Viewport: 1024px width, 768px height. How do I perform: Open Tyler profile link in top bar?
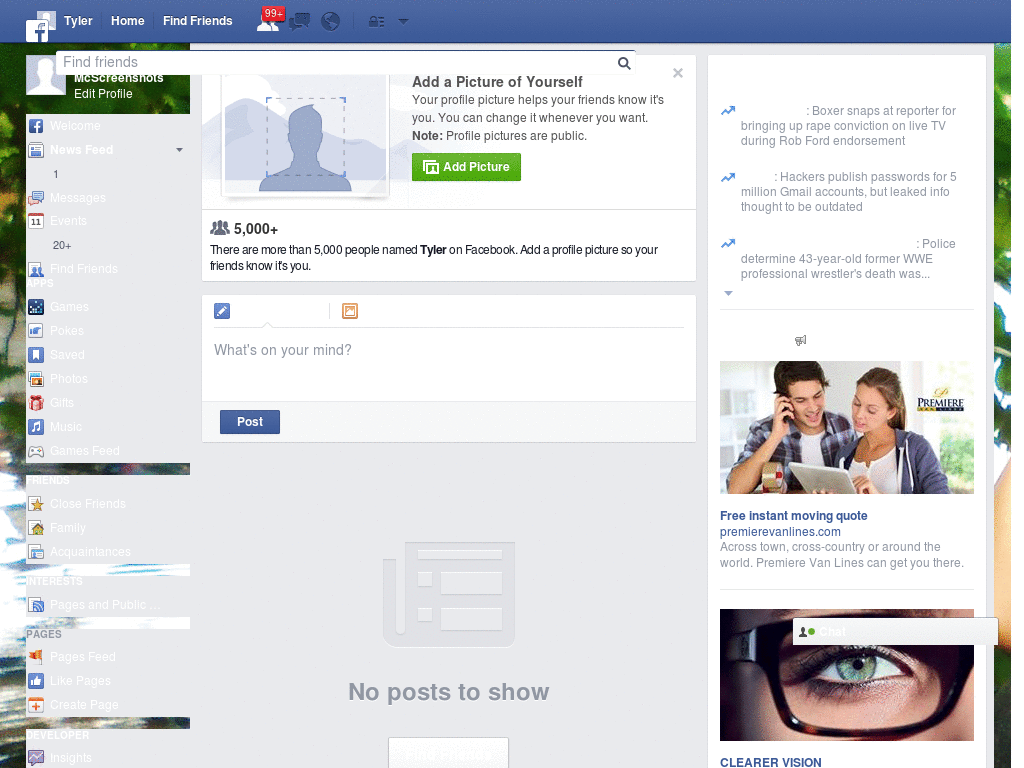[78, 21]
